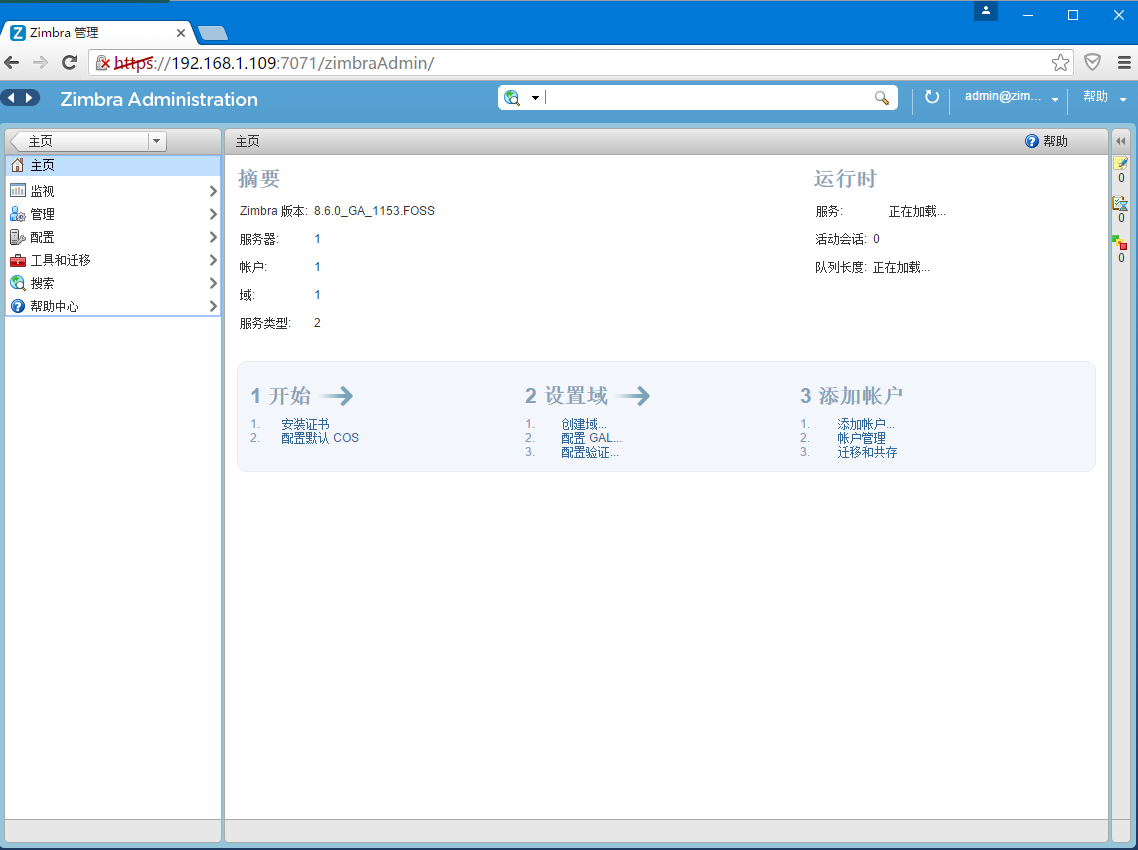Click the 帮助中心 question mark icon
The height and width of the screenshot is (850, 1138).
click(x=17, y=306)
